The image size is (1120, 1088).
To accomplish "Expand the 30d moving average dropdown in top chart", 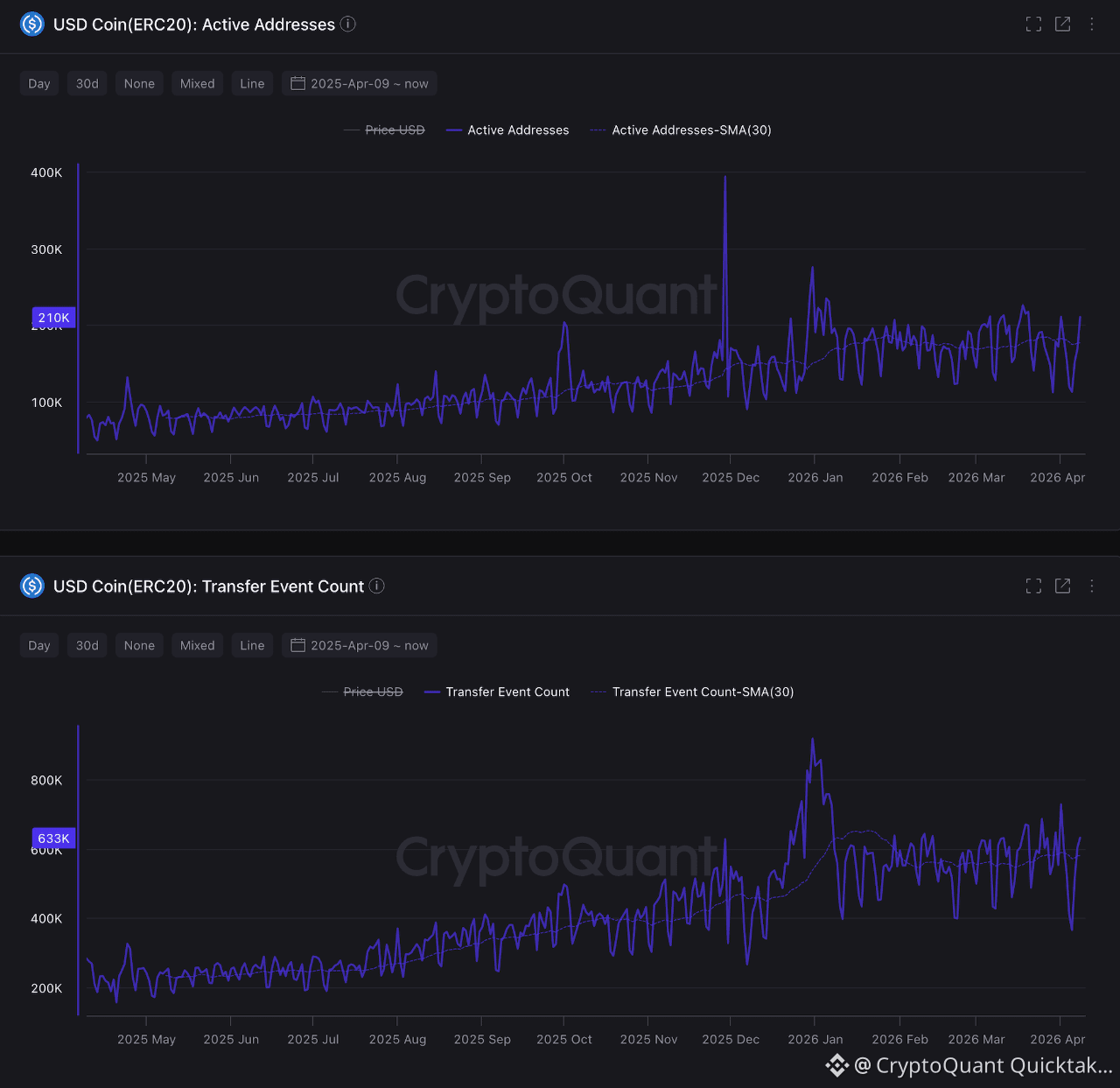I will coord(87,84).
